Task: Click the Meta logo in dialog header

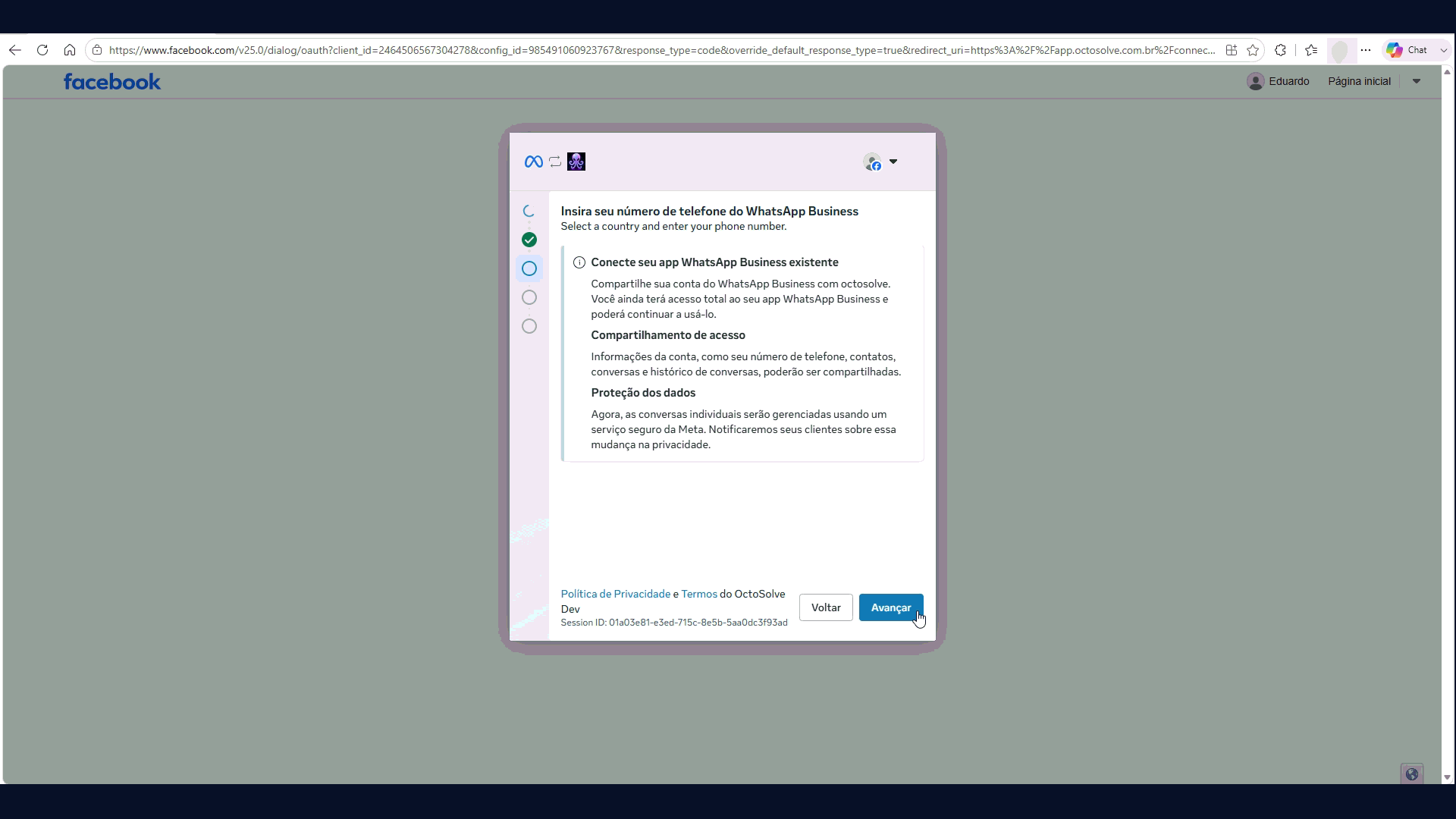Action: 533,162
